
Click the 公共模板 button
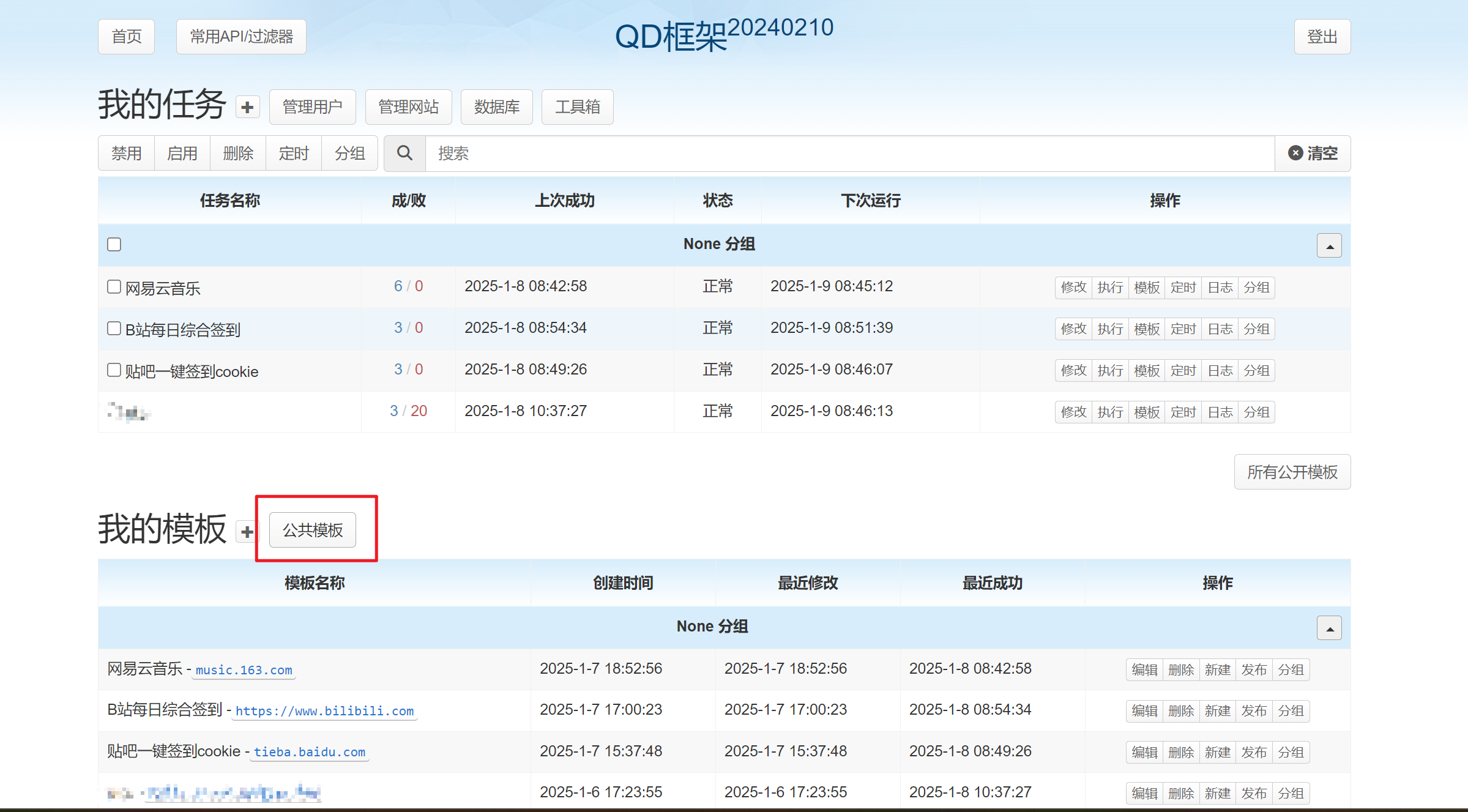click(x=313, y=530)
